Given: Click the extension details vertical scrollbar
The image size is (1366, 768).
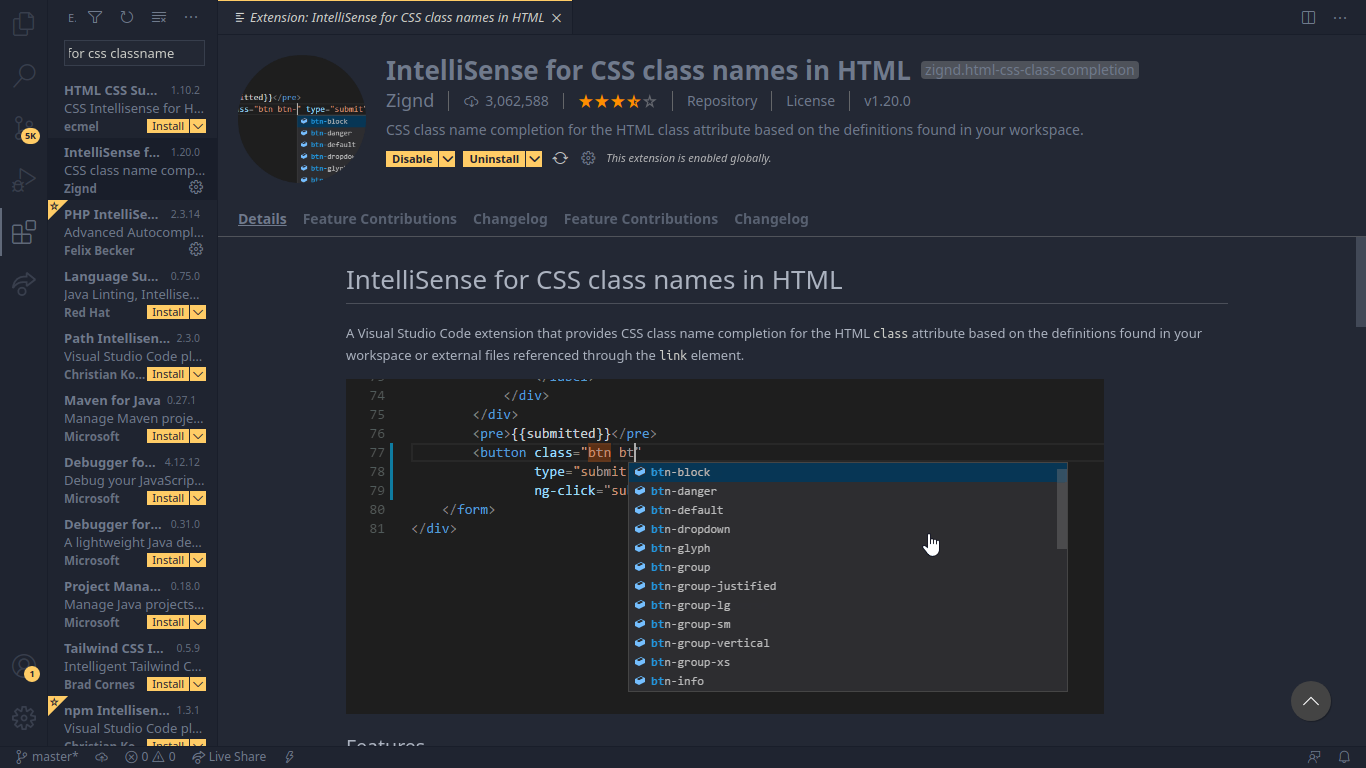Looking at the screenshot, I should pos(1360,282).
